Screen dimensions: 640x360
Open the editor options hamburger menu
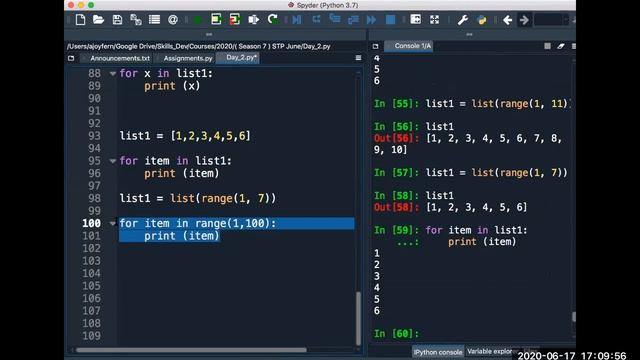point(358,58)
